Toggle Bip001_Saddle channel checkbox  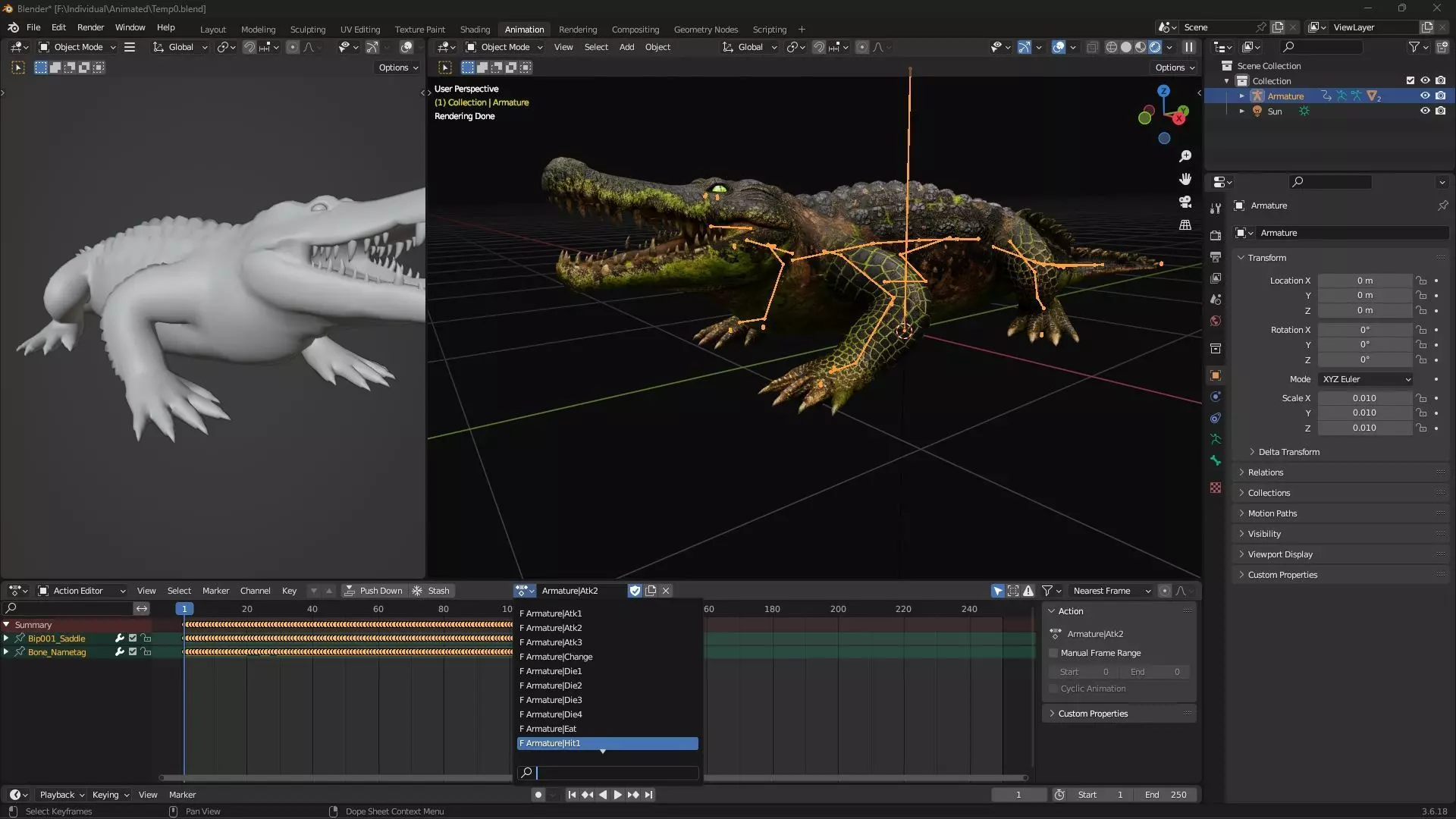pyautogui.click(x=133, y=639)
